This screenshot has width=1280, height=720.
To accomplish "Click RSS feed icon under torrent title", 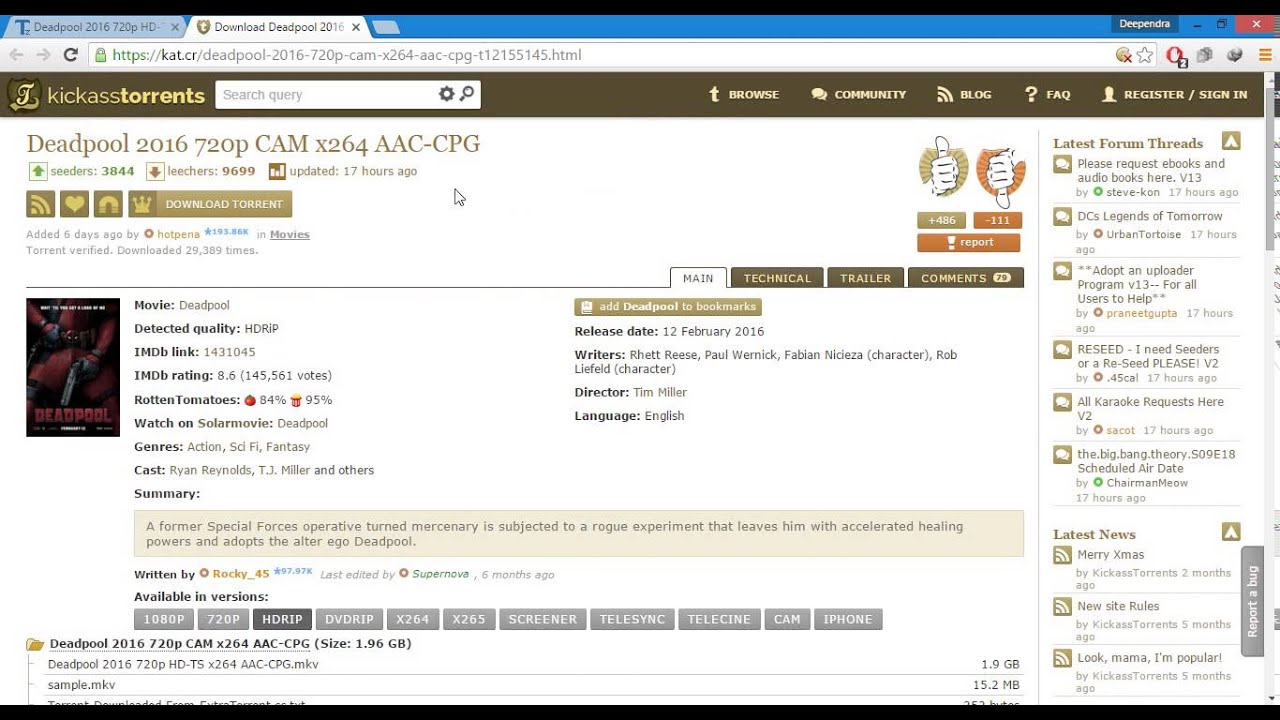I will point(40,204).
